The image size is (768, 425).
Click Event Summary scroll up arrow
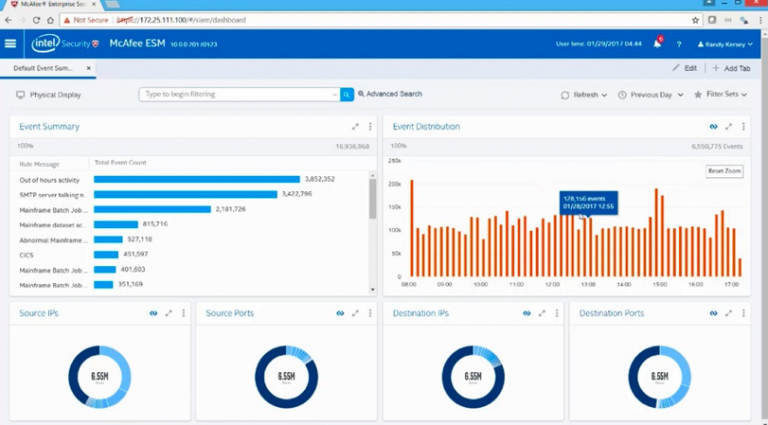pyautogui.click(x=373, y=175)
